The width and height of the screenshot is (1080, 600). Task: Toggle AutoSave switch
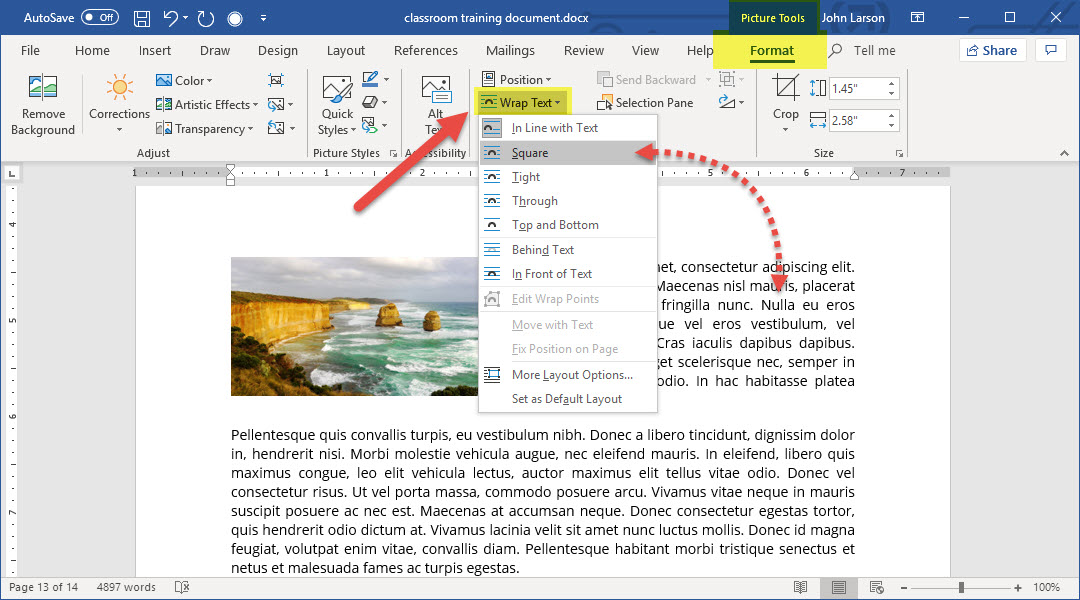100,18
